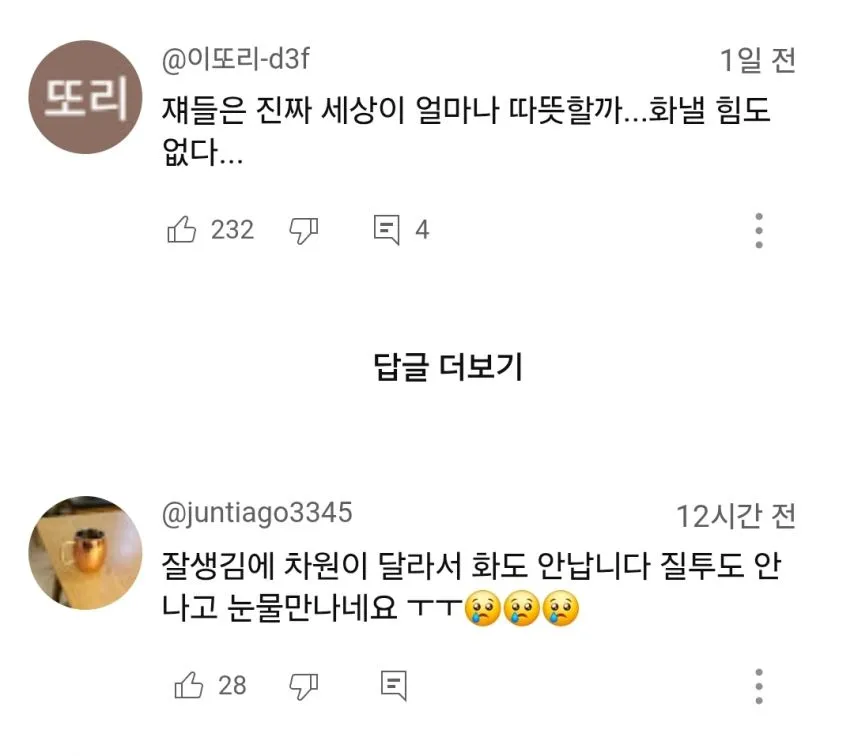The image size is (854, 756).
Task: Click the 1일 전 timestamp link
Action: [756, 58]
